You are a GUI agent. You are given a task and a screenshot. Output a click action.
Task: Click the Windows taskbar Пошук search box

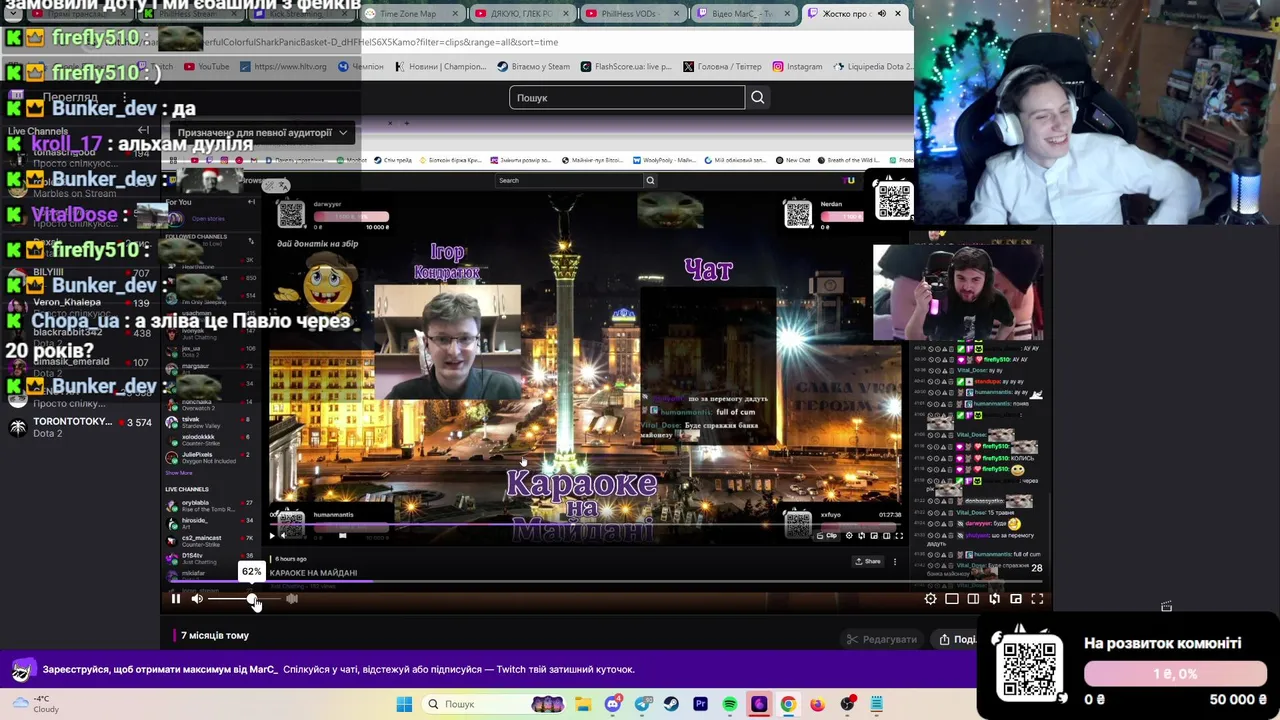(x=495, y=704)
